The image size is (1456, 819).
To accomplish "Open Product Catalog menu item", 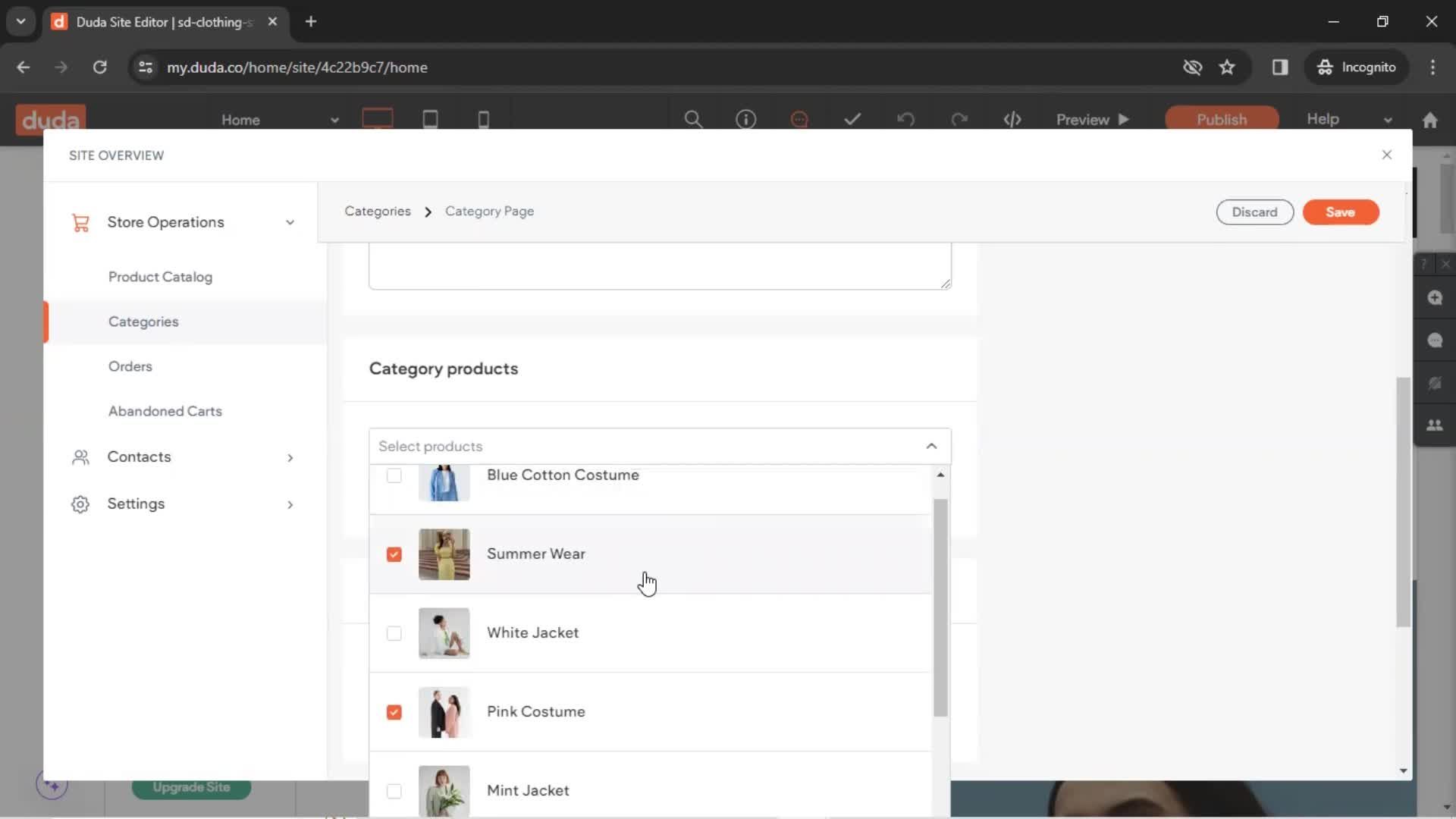I will (160, 277).
